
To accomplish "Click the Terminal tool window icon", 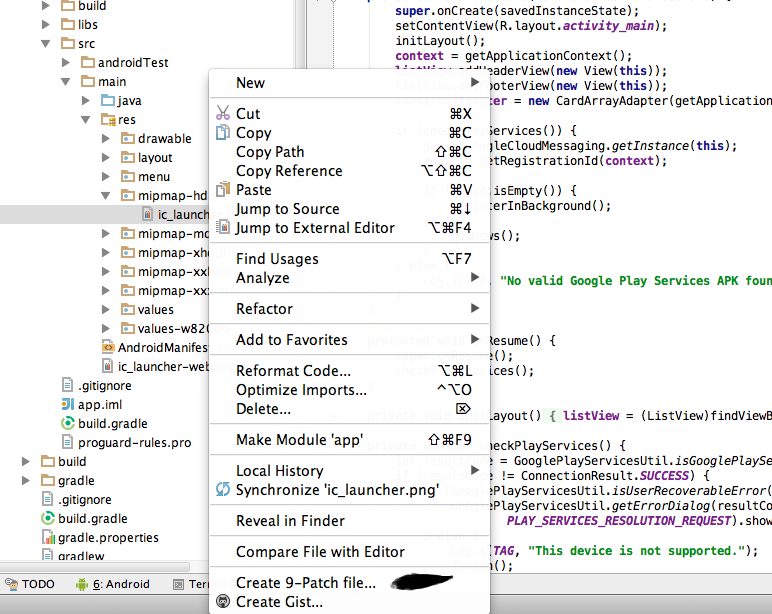I will click(178, 584).
